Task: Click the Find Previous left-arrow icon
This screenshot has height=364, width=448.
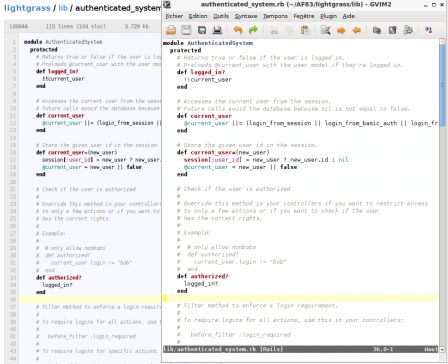Action: pos(357,30)
